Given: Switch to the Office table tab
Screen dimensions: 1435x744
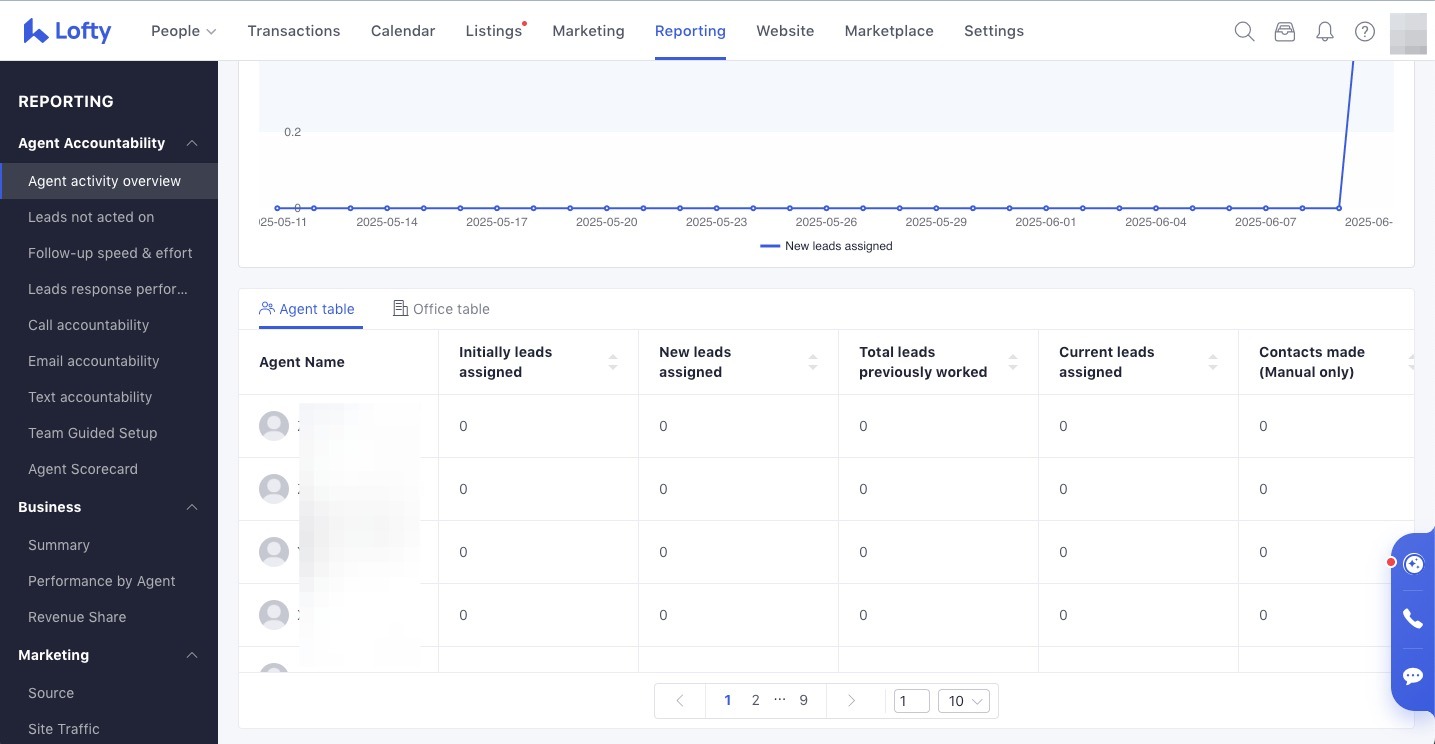Looking at the screenshot, I should pos(441,309).
